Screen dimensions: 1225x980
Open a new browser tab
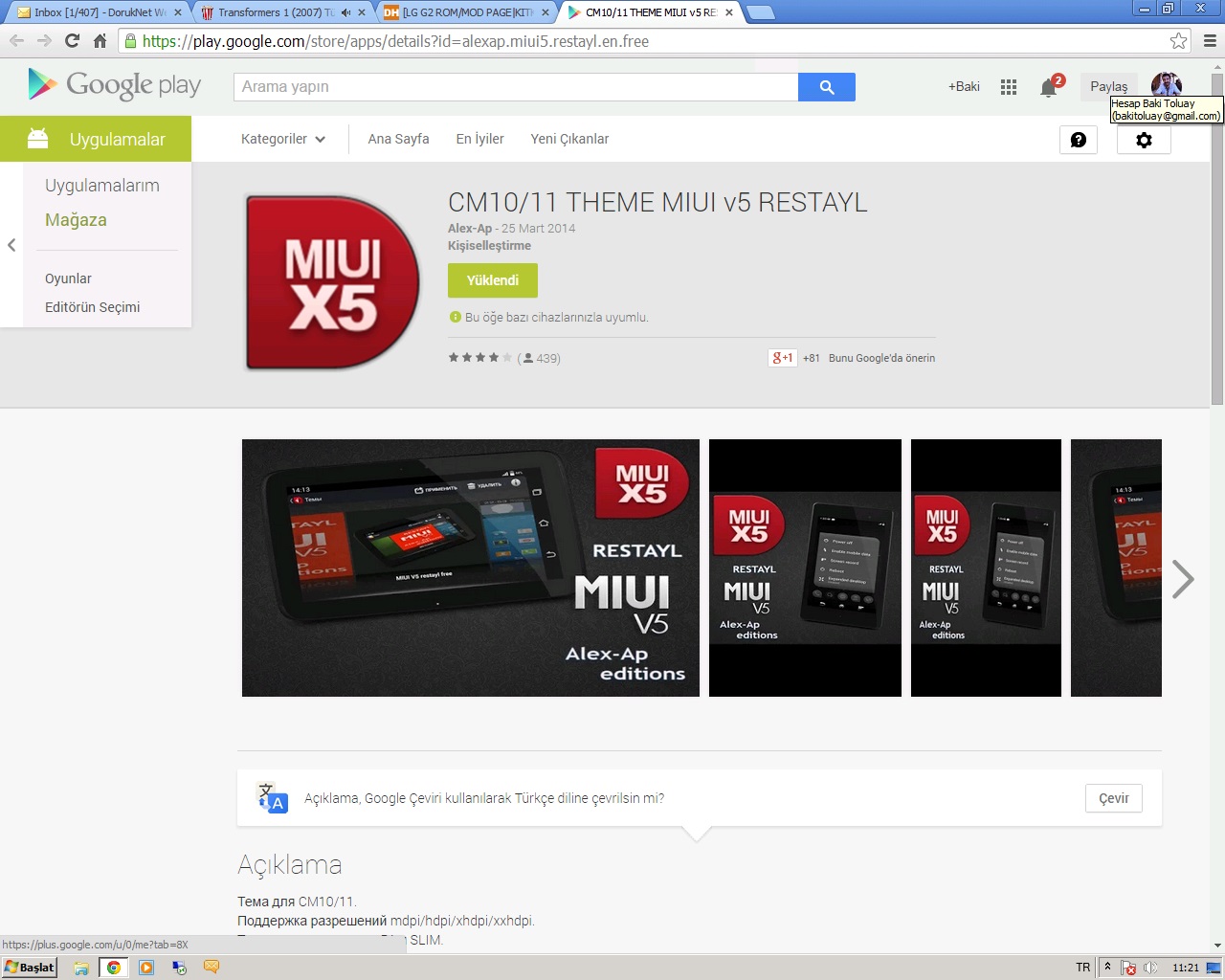(760, 12)
